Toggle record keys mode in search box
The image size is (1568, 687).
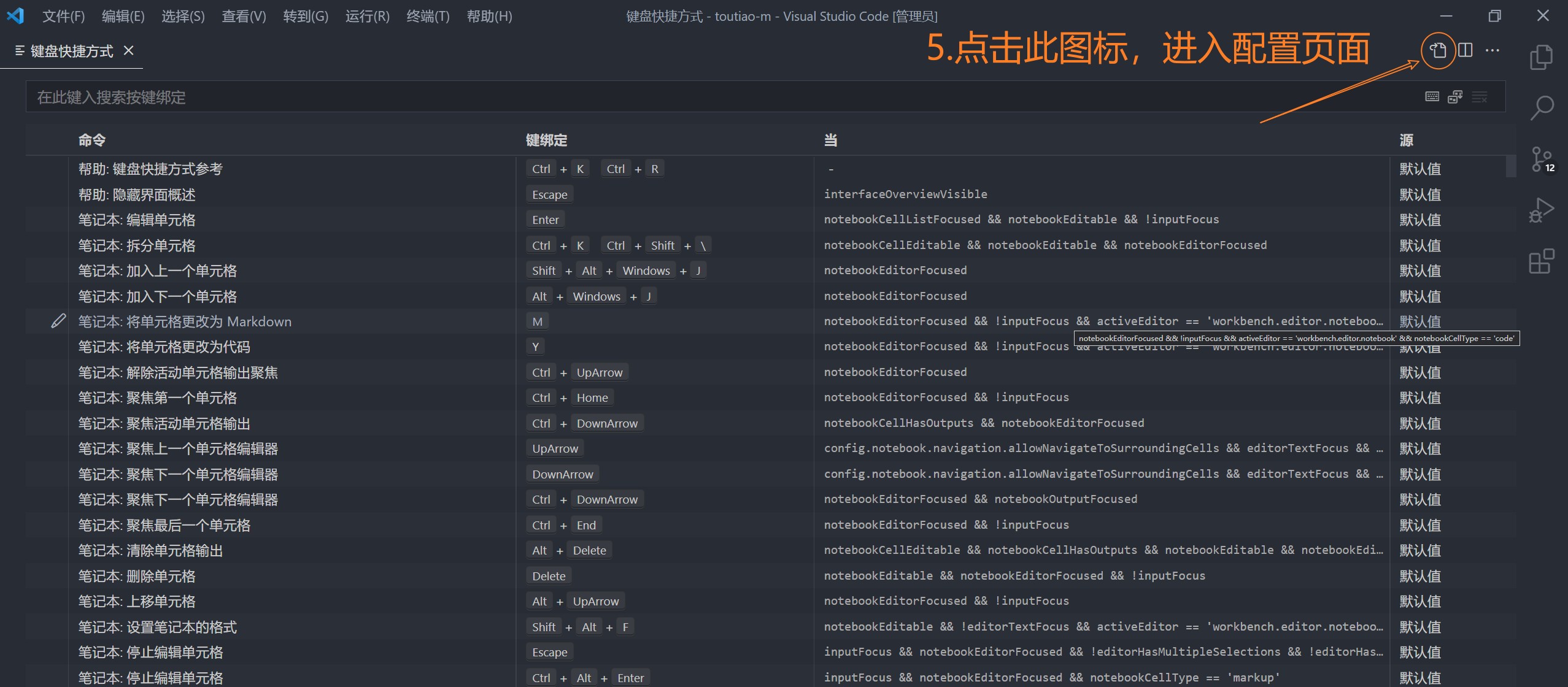(x=1432, y=97)
